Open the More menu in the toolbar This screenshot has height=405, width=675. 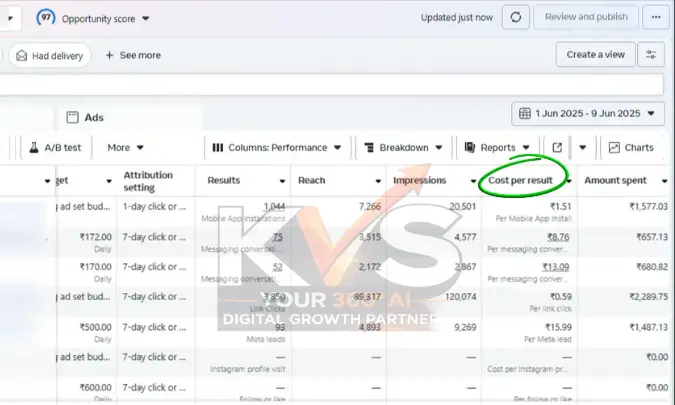[x=125, y=147]
